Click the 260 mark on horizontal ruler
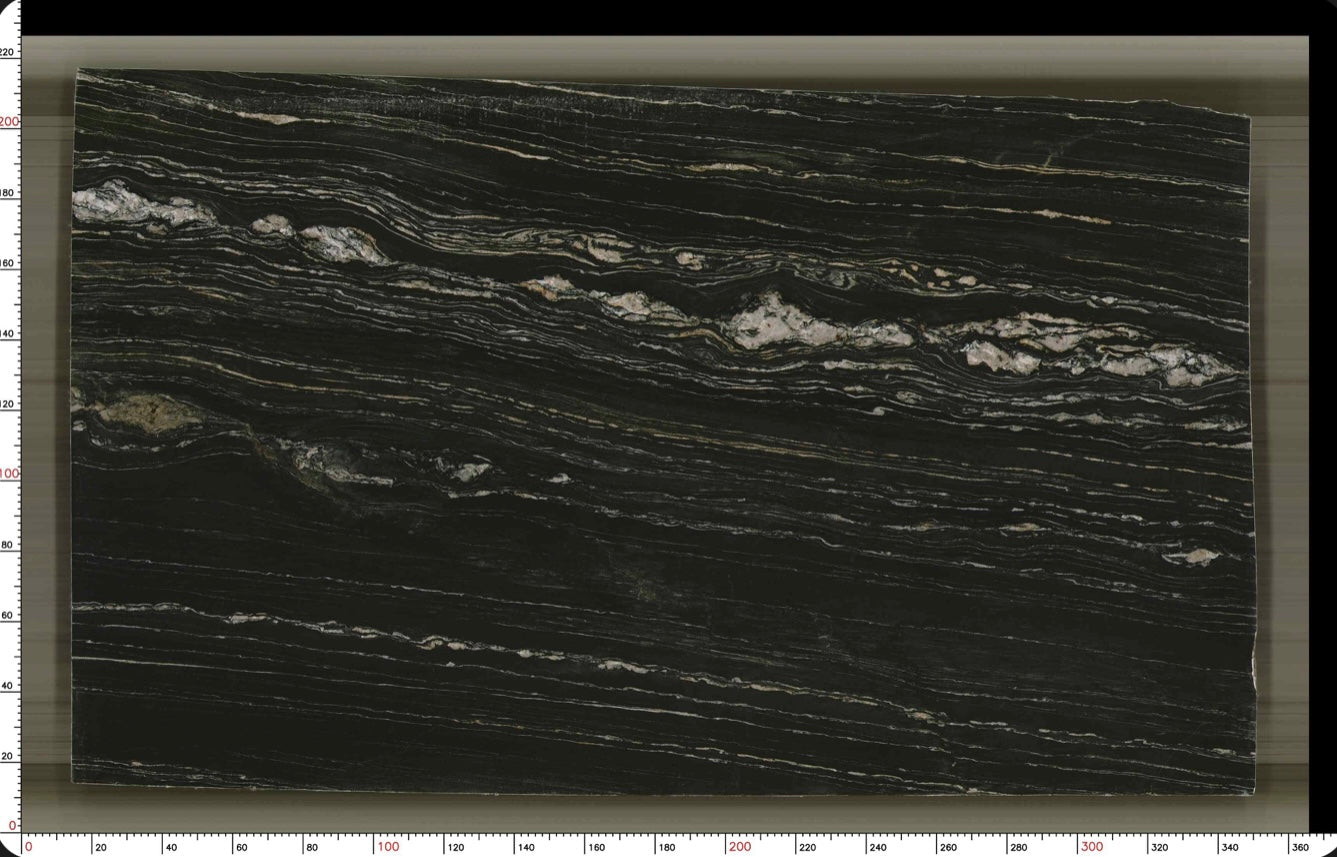 pyautogui.click(x=948, y=848)
